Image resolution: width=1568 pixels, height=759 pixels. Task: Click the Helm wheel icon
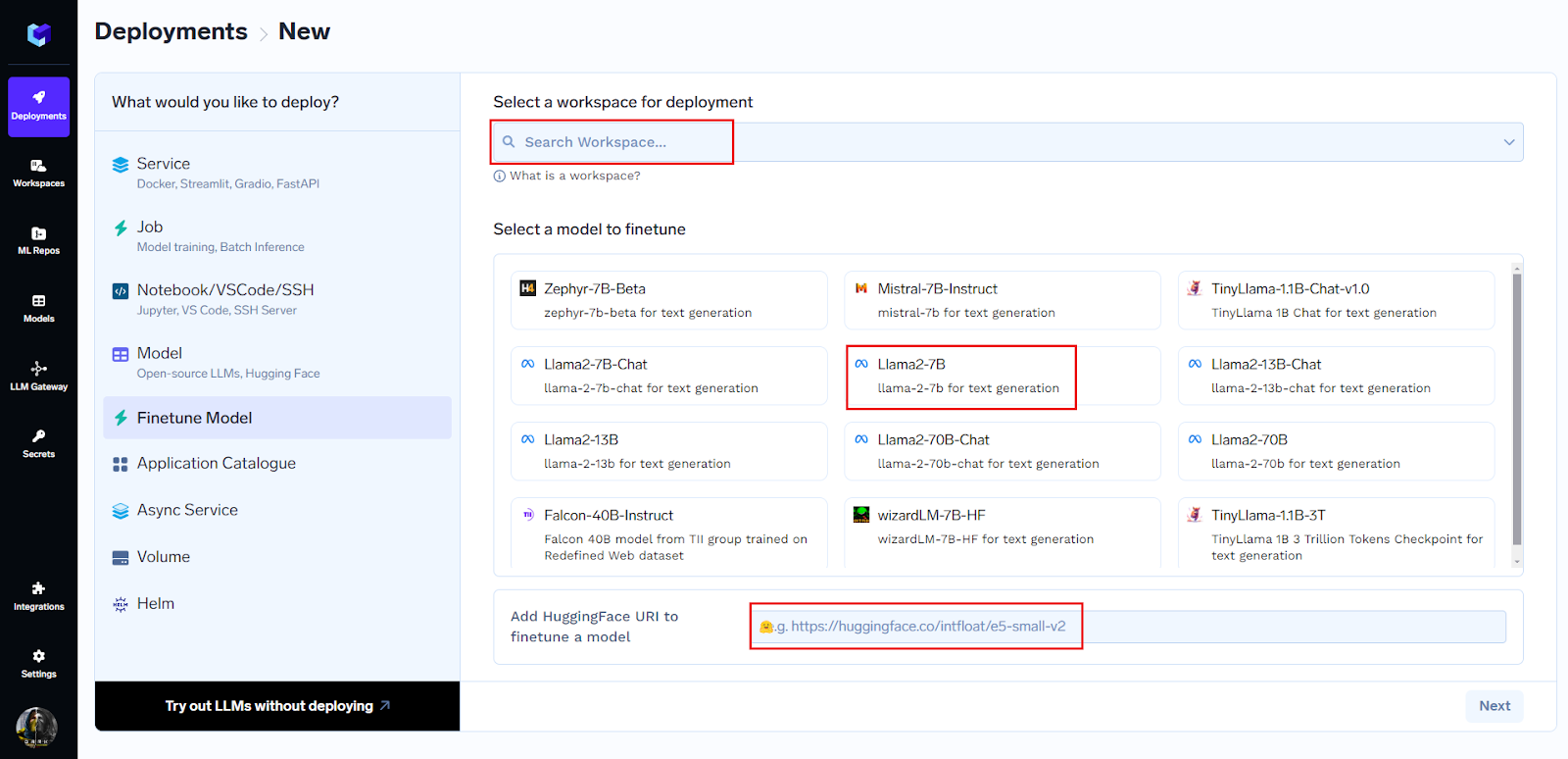pyautogui.click(x=121, y=604)
